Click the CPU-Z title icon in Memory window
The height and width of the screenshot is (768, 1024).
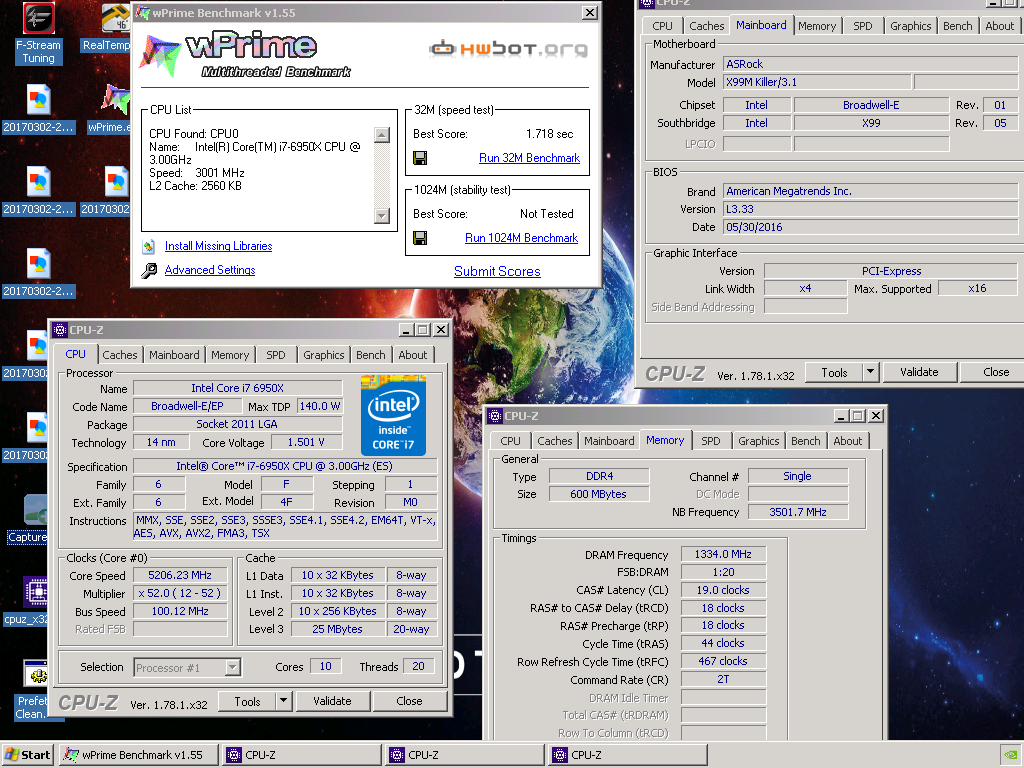pos(496,416)
